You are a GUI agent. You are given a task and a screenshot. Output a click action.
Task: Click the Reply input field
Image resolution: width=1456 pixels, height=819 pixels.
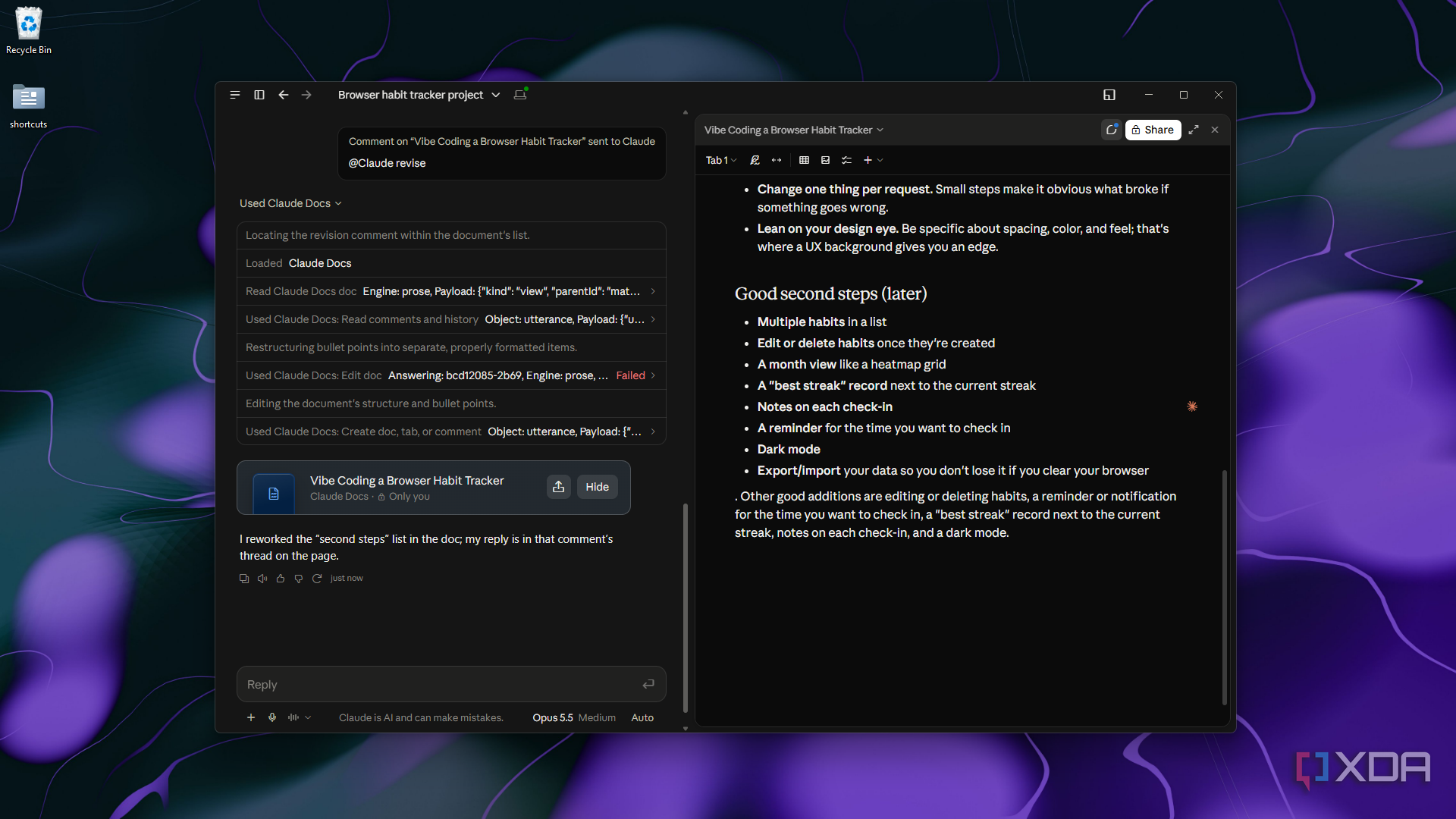tap(451, 684)
